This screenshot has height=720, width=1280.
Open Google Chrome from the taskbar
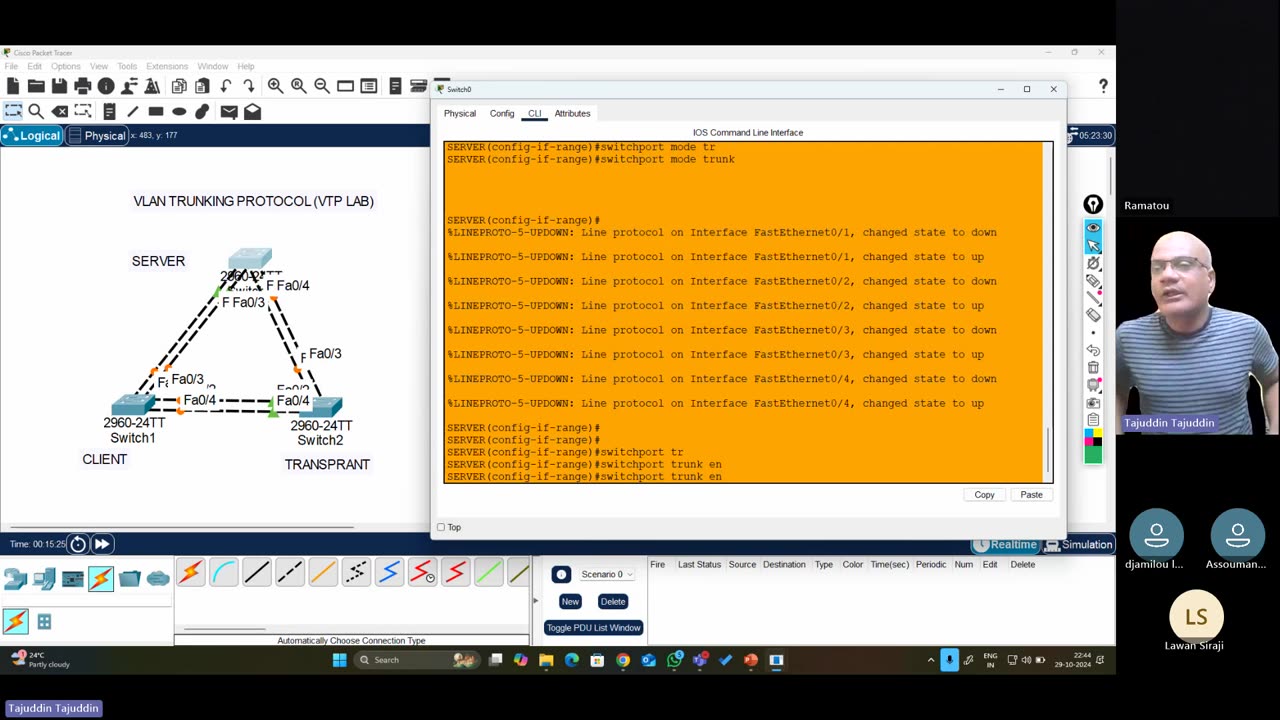click(623, 660)
